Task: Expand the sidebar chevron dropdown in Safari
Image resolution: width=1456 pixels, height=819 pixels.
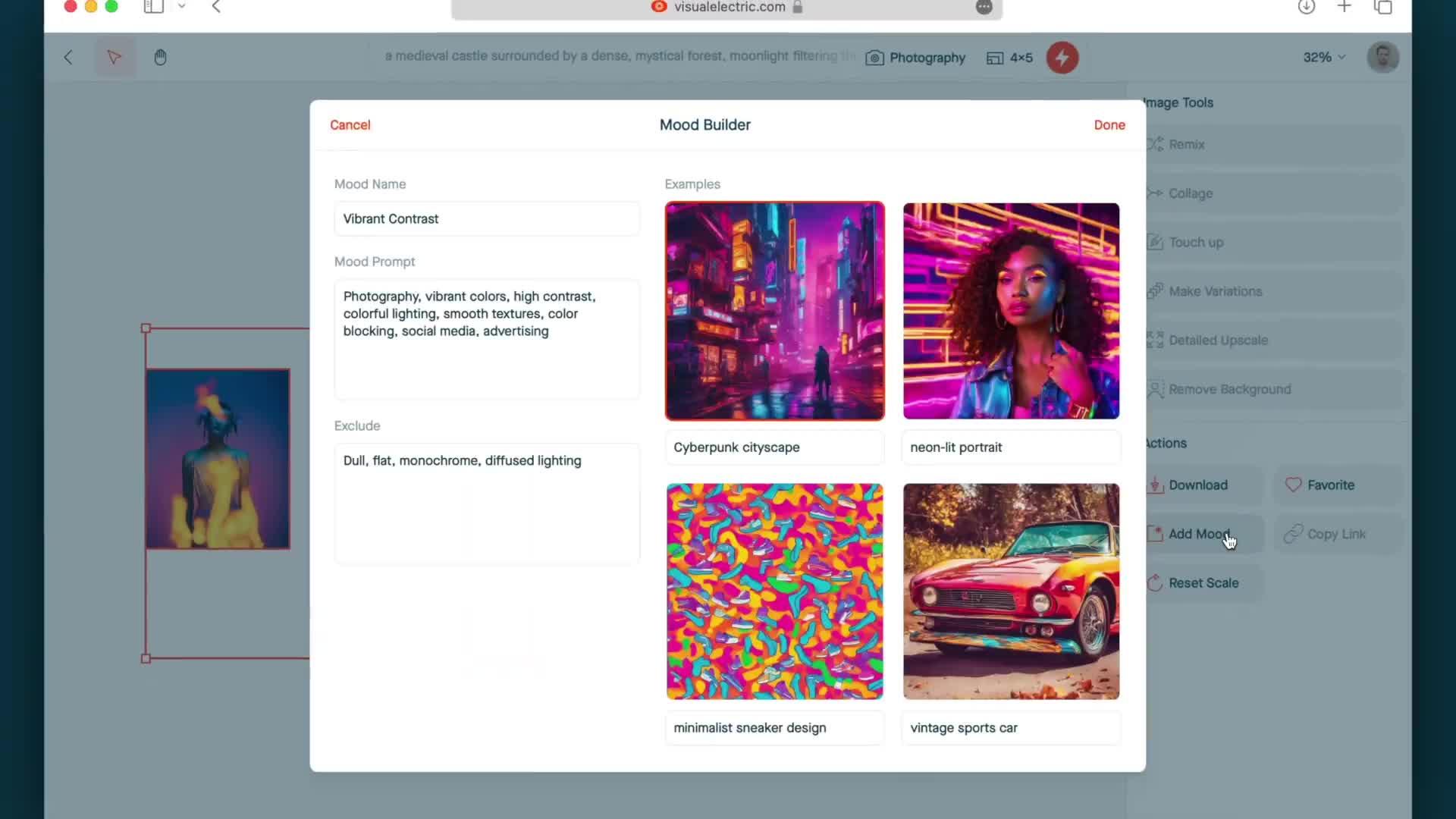Action: [x=182, y=7]
